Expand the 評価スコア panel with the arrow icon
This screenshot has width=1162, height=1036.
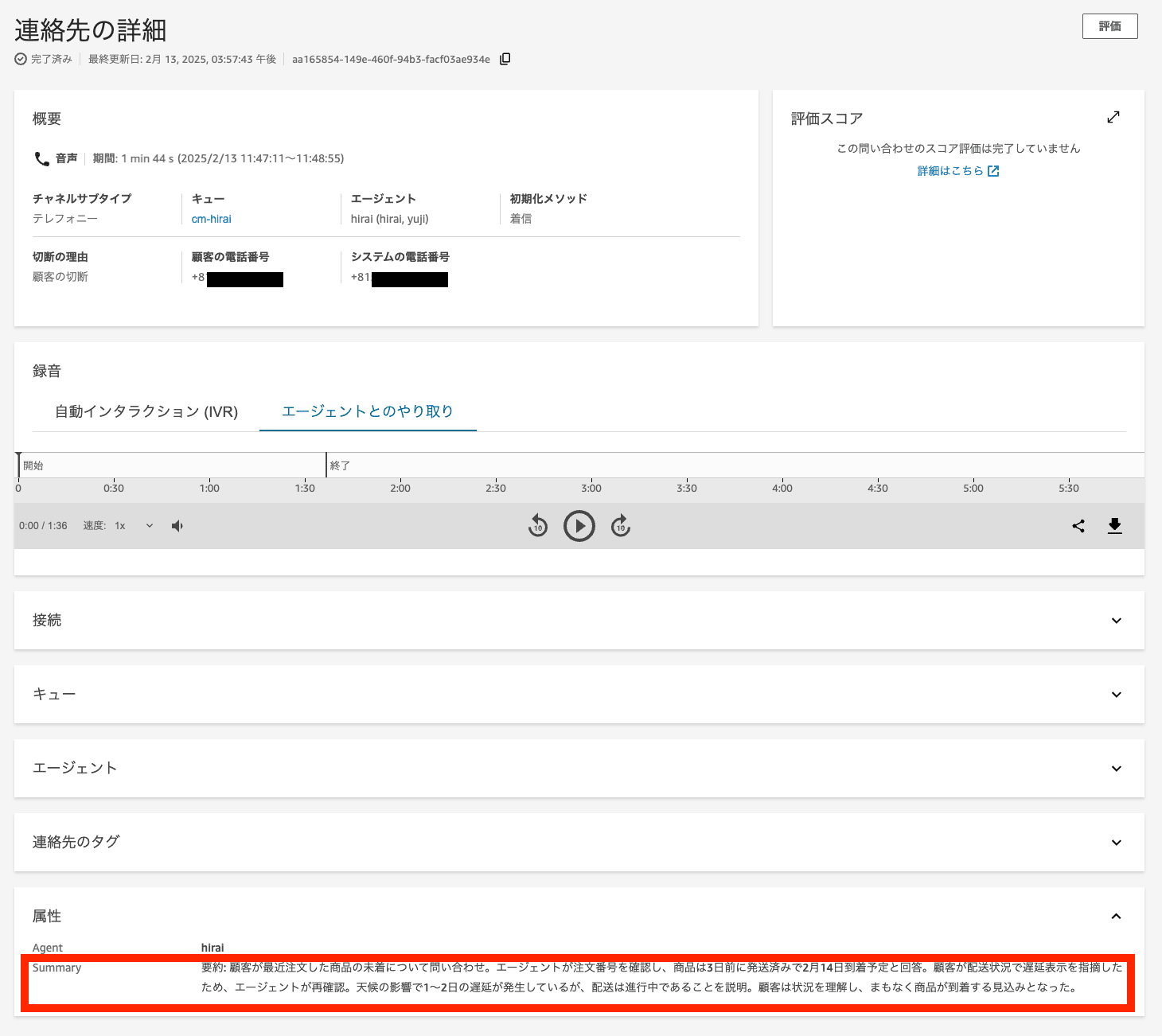pos(1113,117)
